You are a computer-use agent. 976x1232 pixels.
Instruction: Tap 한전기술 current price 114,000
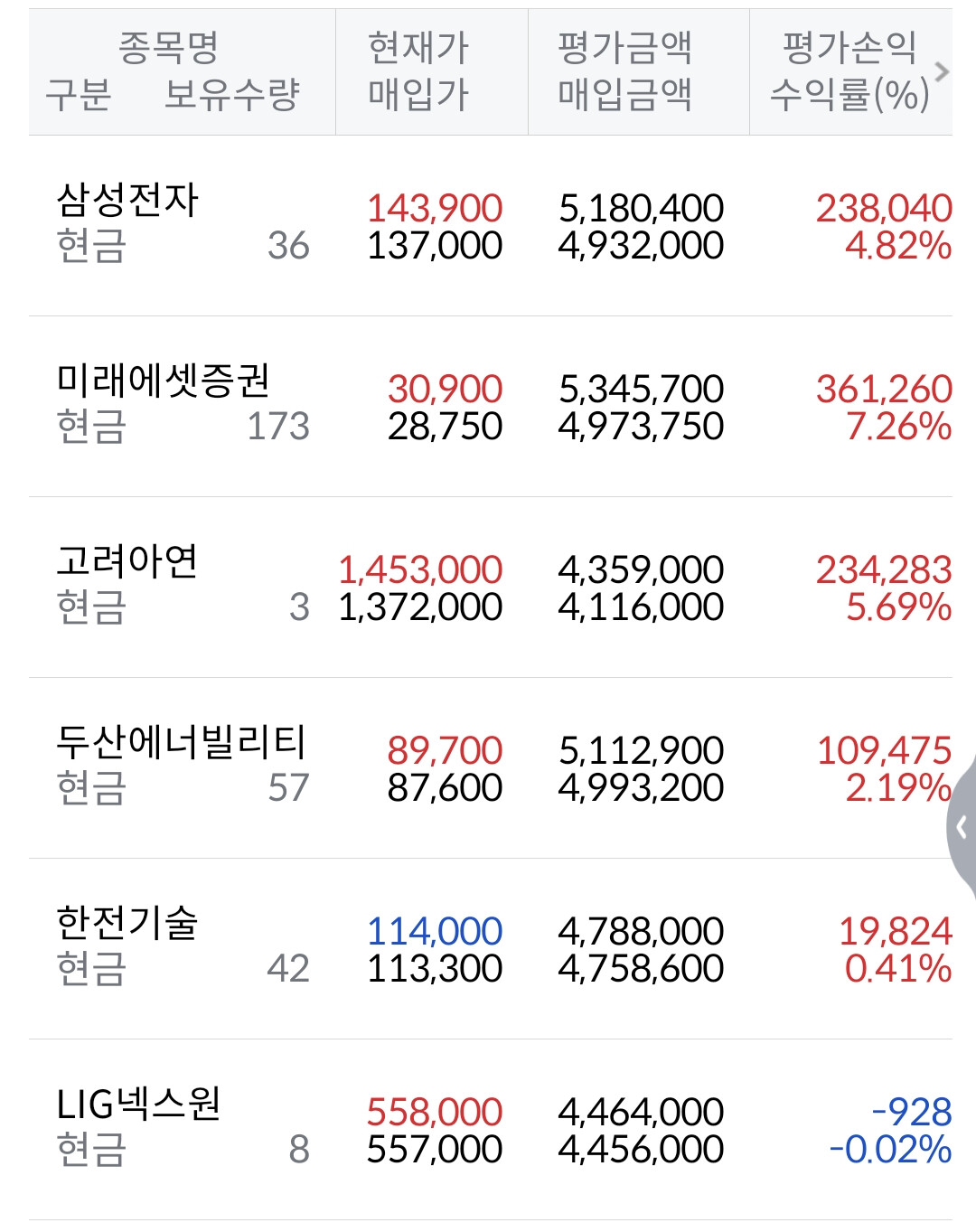(435, 932)
